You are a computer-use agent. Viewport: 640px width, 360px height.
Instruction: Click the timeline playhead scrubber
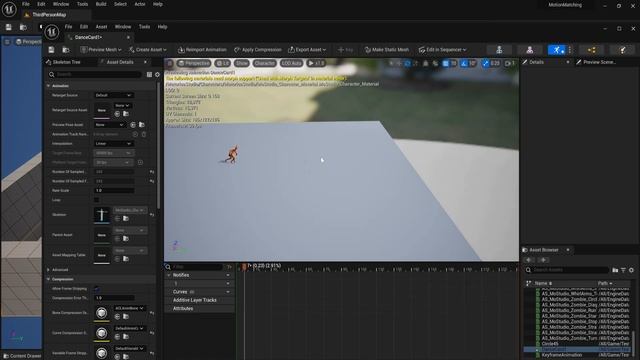coord(244,267)
